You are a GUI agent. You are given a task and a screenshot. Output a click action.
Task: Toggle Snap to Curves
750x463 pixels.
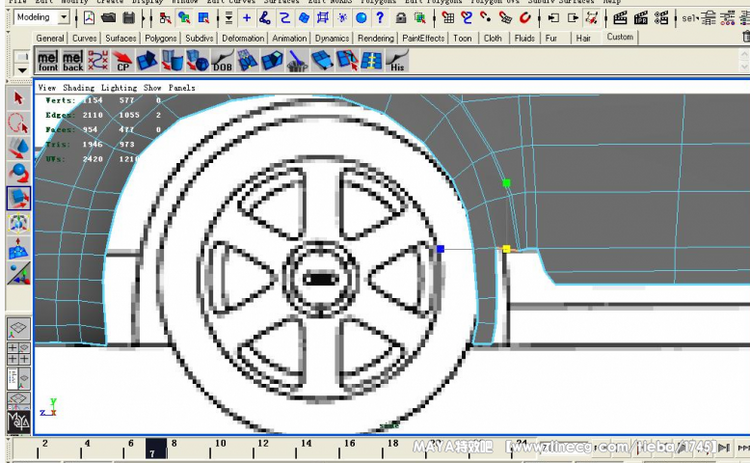[x=467, y=18]
